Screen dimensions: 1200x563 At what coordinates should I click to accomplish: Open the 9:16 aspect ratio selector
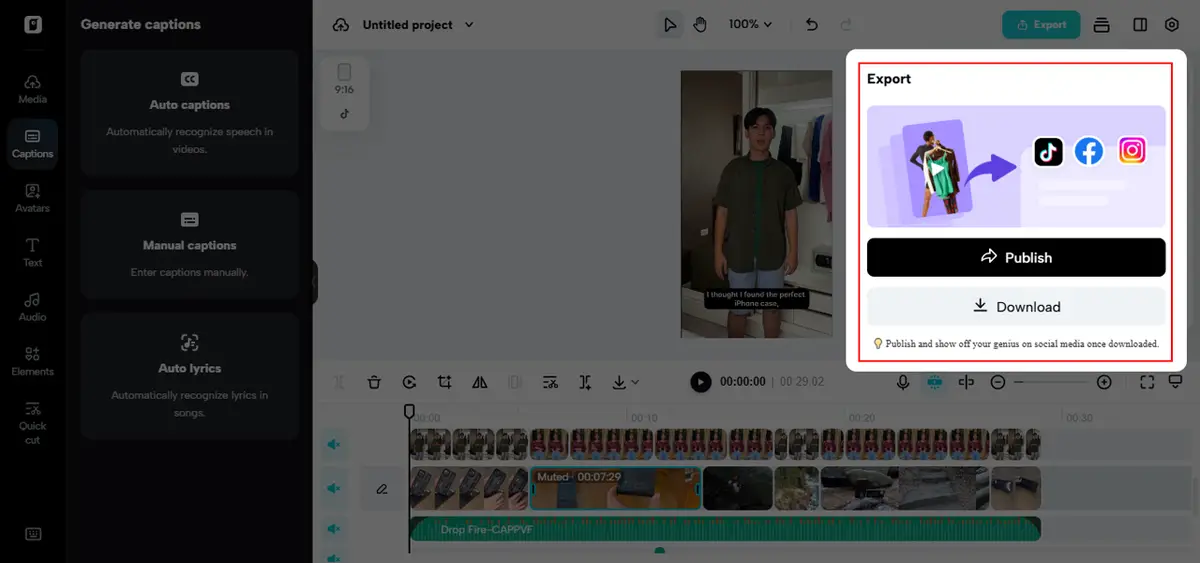344,78
